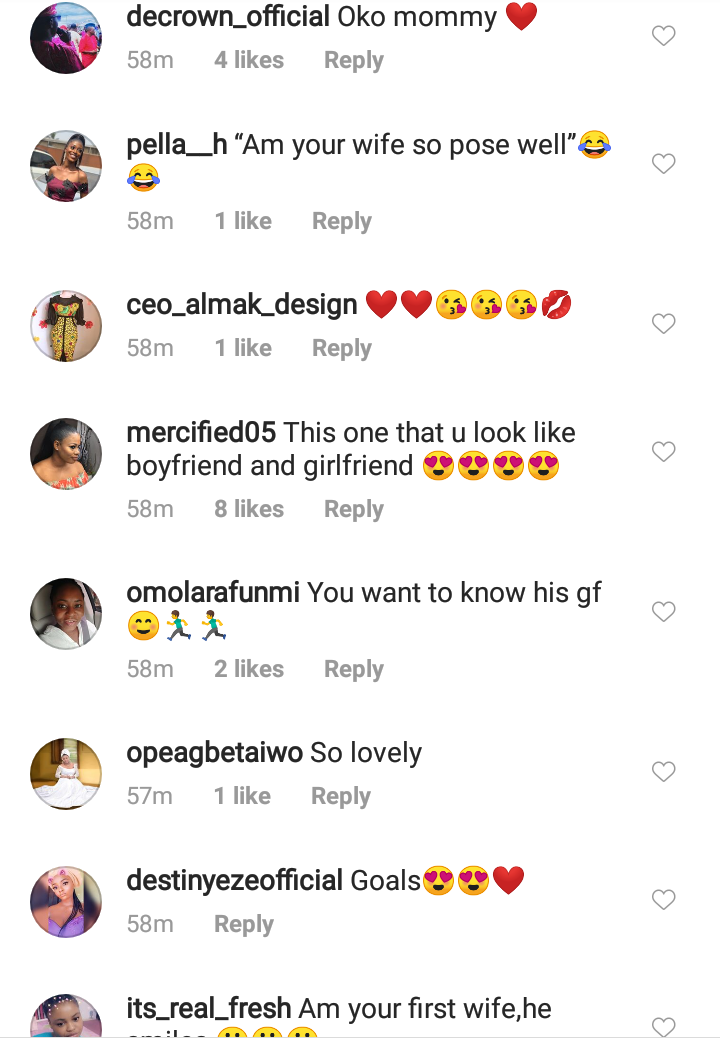Screen dimensions: 720x1041
Task: Open ceo_almak_design's avatar
Action: coord(66,326)
